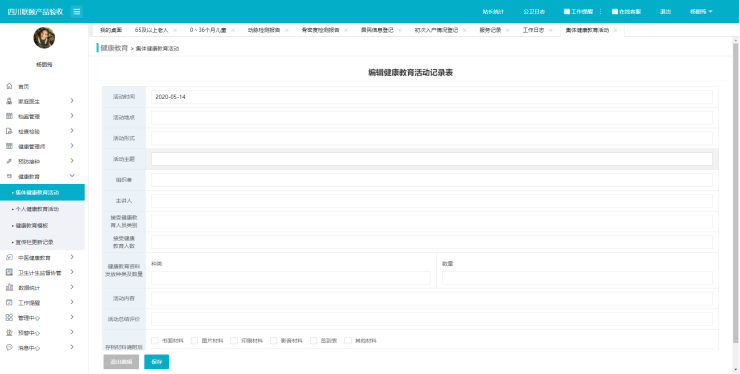Check the 图片材料 checkbox
Screen dimensions: 740x374
pyautogui.click(x=194, y=340)
